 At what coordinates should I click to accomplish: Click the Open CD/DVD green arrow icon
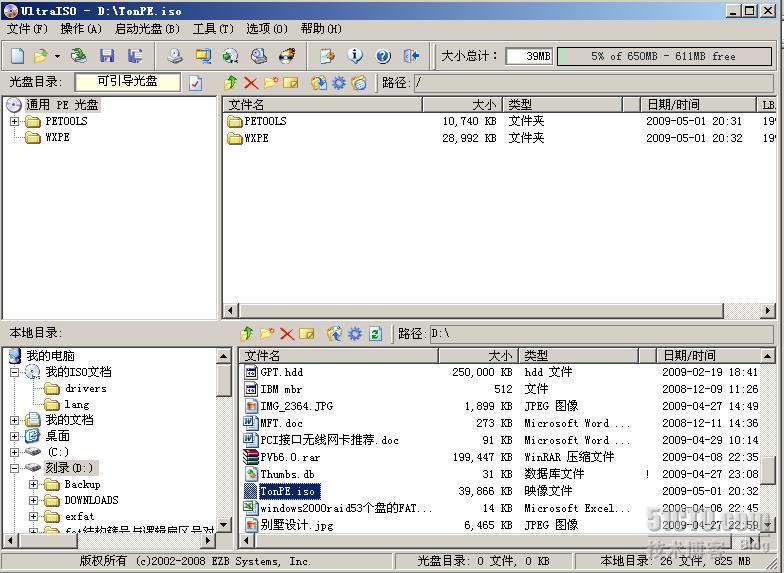[x=78, y=56]
